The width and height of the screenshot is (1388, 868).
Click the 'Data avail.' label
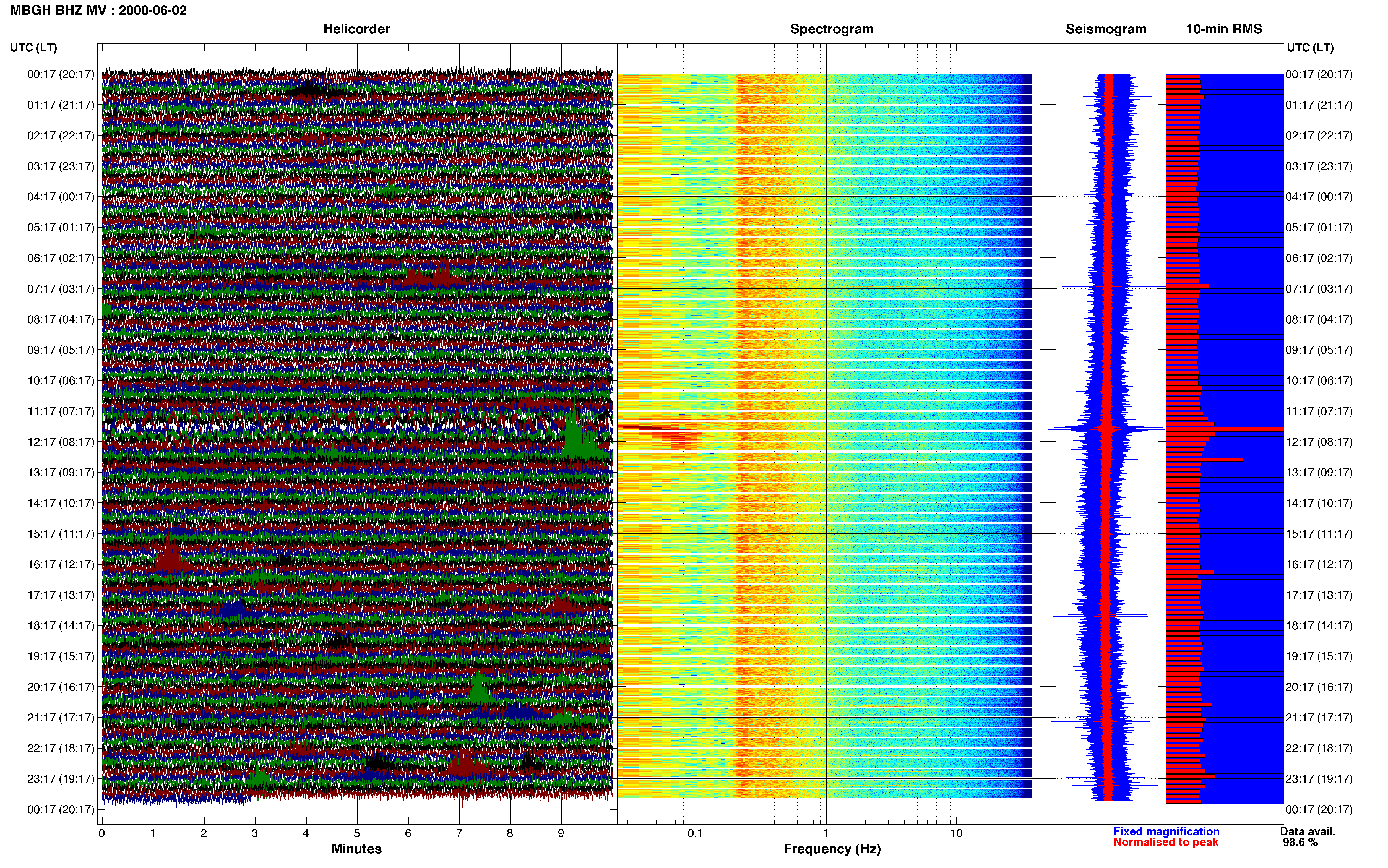click(x=1308, y=831)
